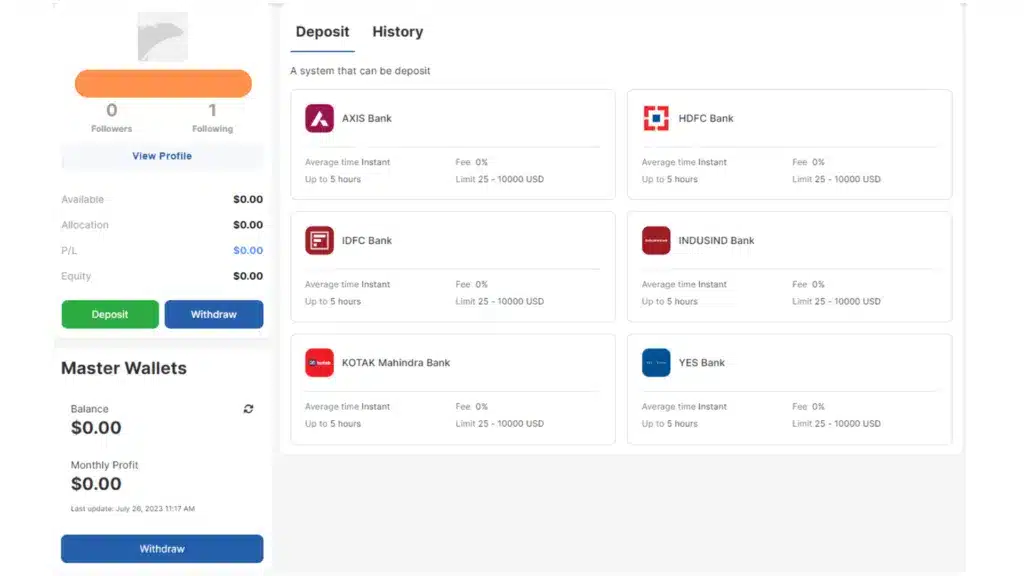
Task: Click the HDFC Bank logo icon
Action: coord(656,118)
